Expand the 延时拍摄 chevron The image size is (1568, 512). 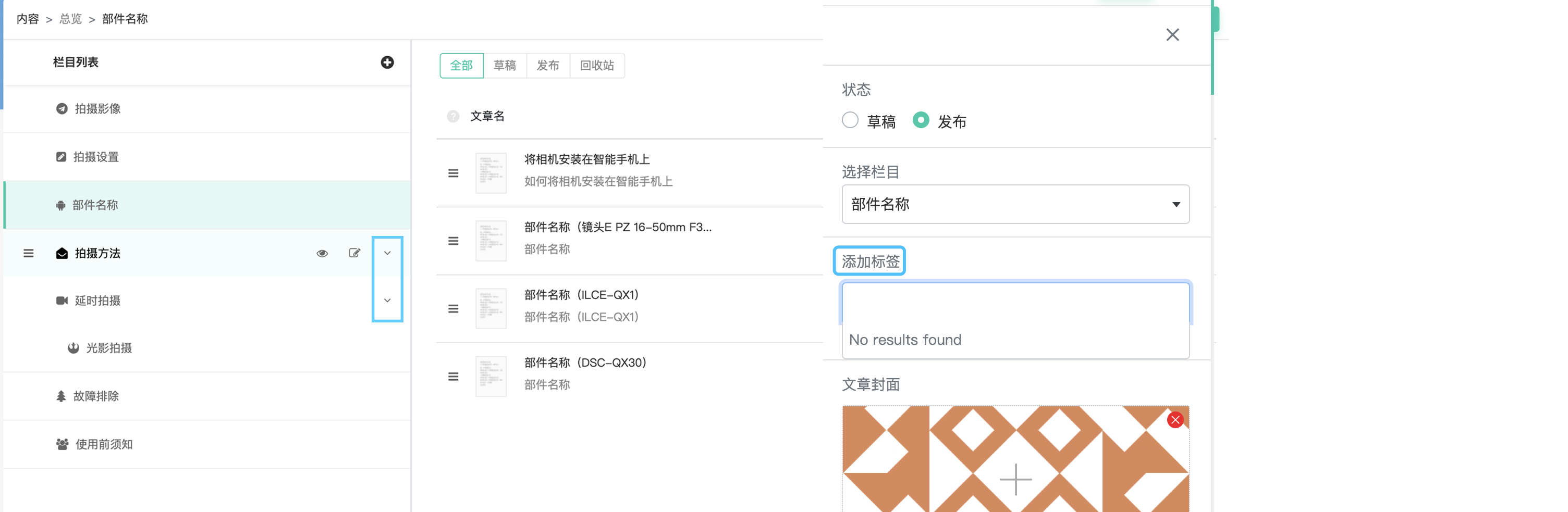(x=387, y=301)
